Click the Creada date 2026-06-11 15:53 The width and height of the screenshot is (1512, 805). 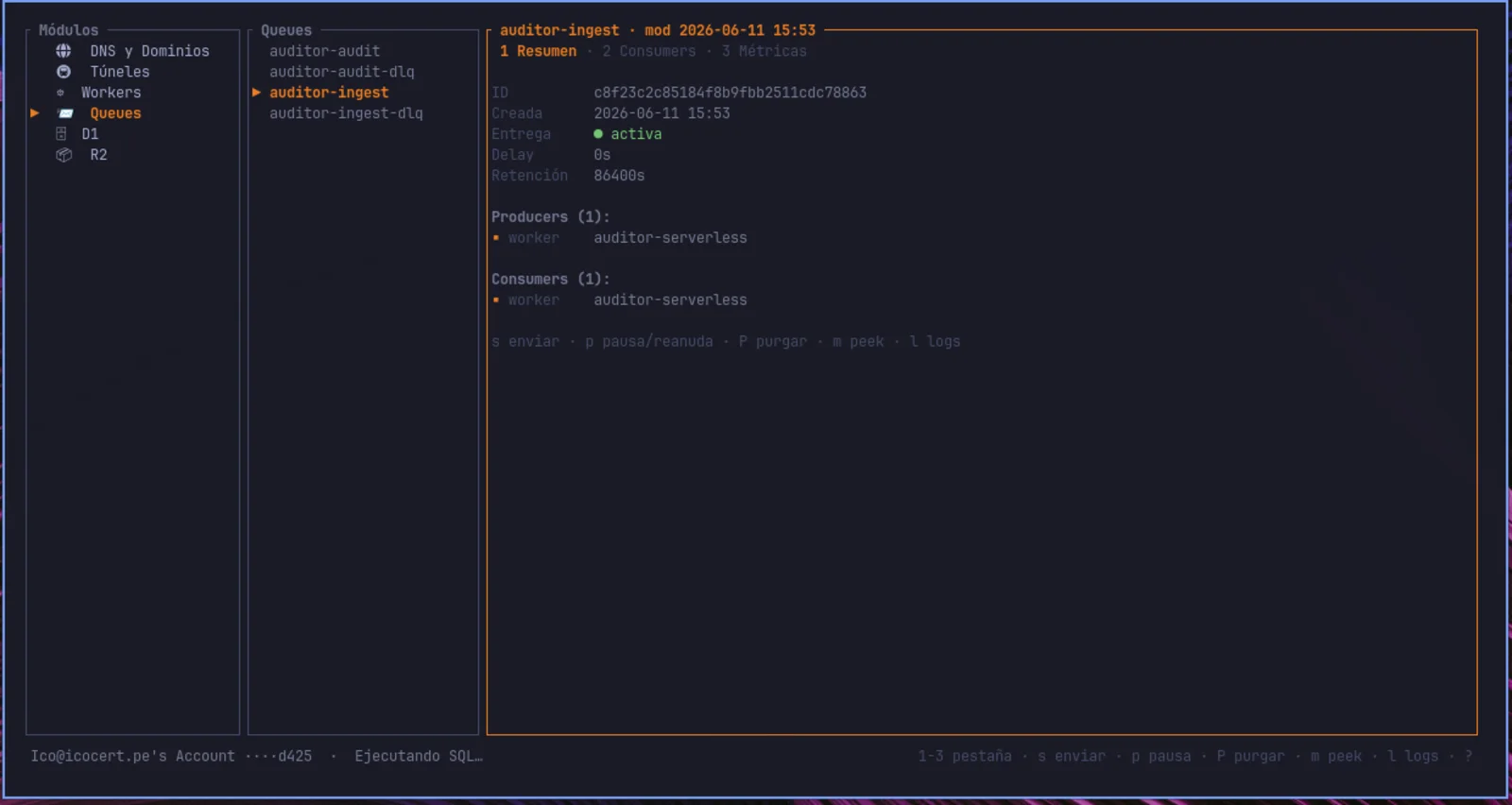point(661,113)
